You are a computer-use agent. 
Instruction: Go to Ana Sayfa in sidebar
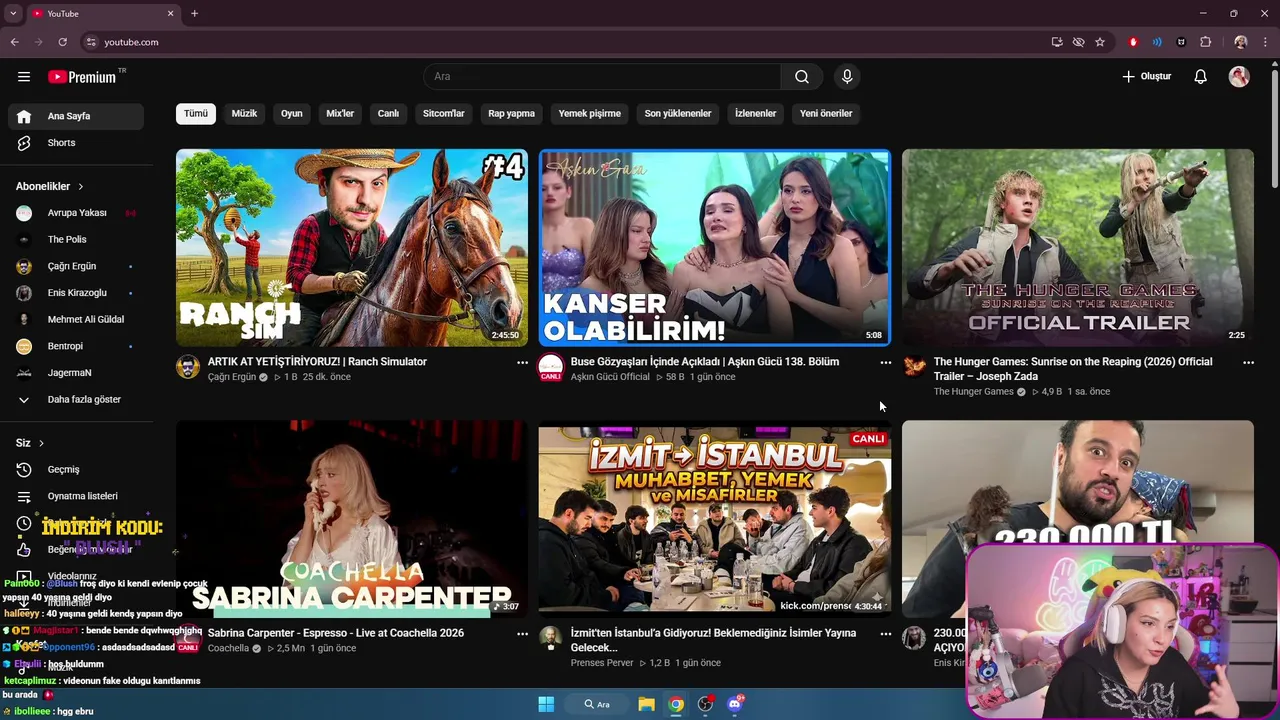pyautogui.click(x=76, y=116)
